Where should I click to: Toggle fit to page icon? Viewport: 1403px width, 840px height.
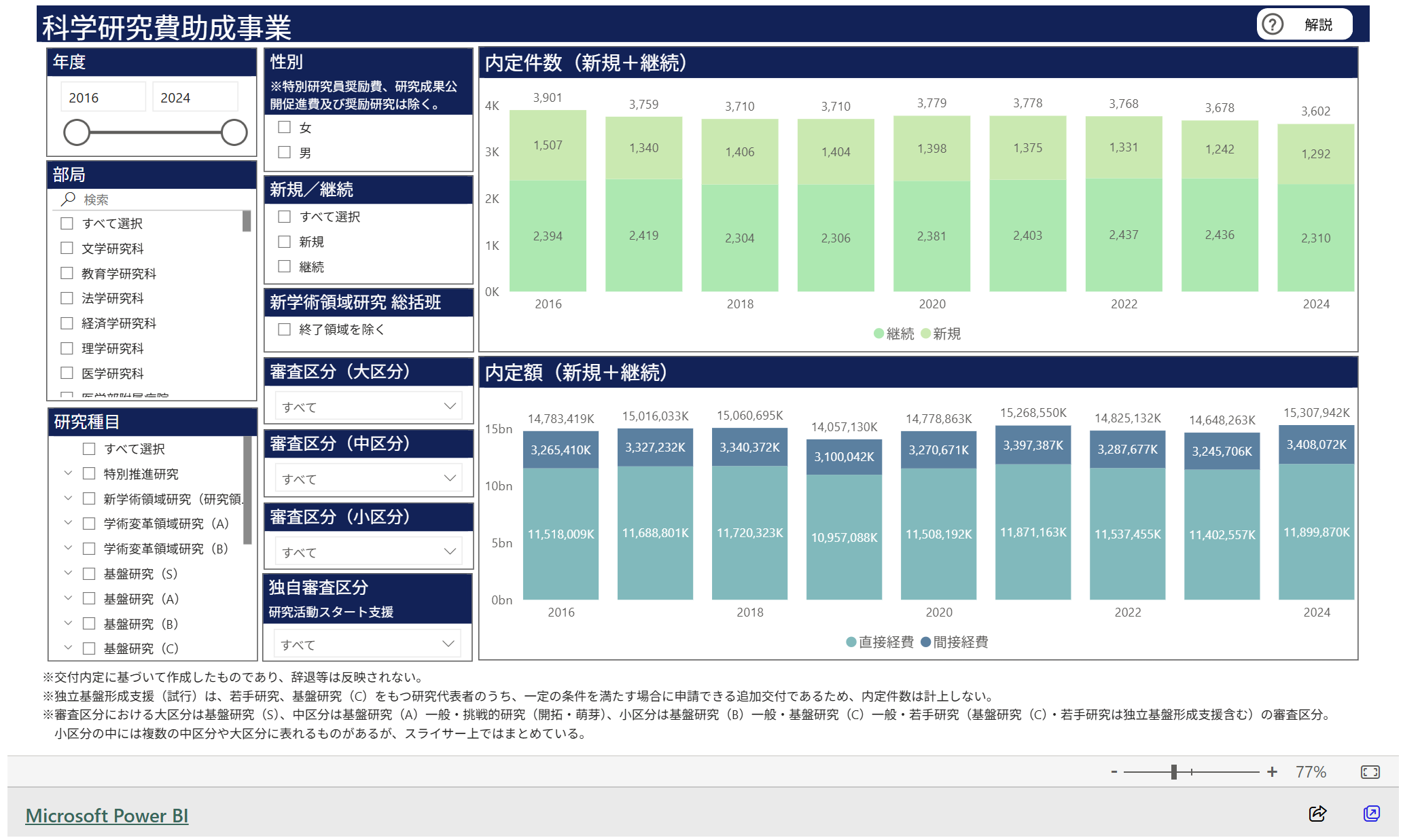click(1370, 772)
